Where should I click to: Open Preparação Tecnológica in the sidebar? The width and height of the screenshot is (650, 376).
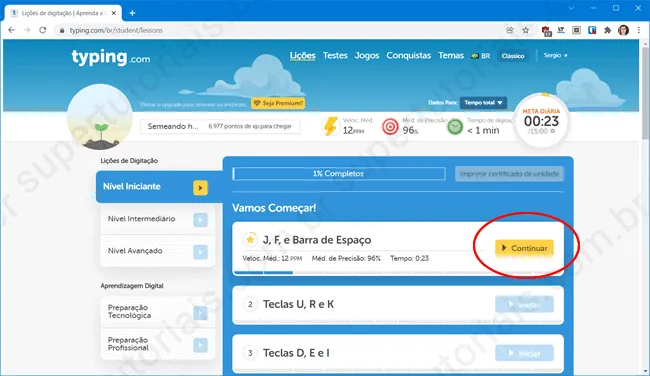click(x=158, y=312)
